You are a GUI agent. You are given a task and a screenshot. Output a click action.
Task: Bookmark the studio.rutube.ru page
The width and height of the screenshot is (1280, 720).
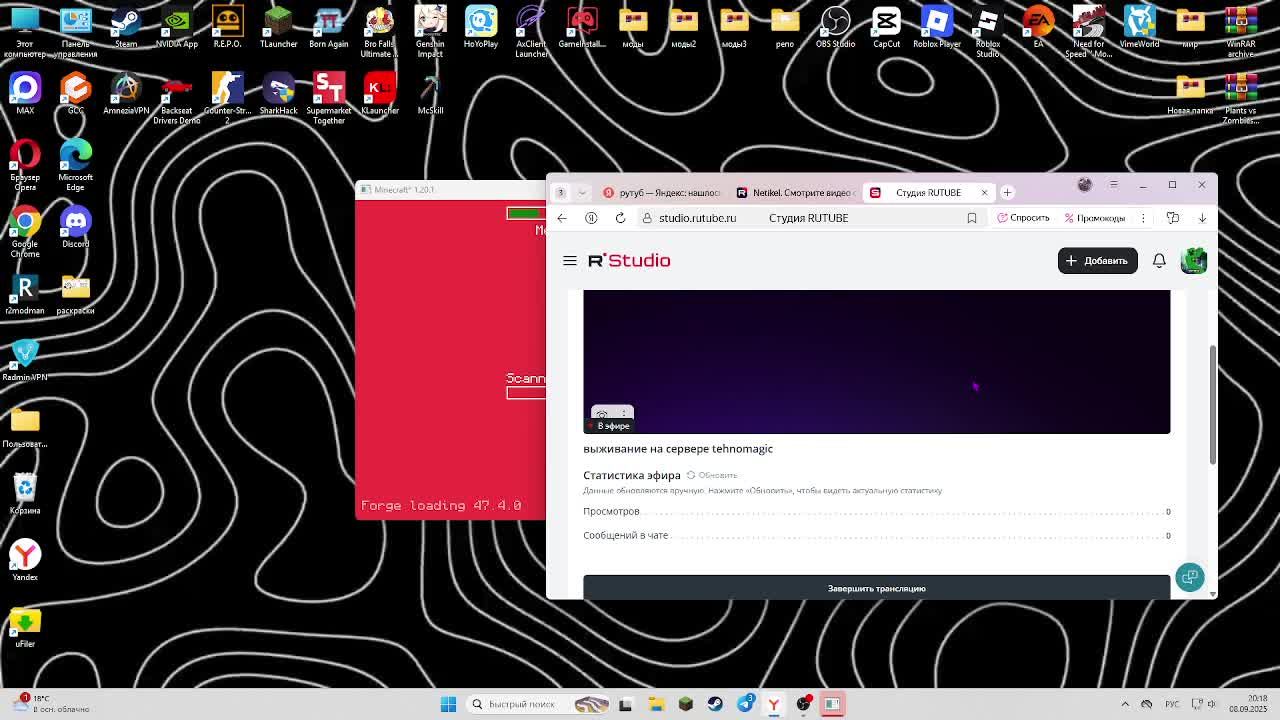pos(971,218)
